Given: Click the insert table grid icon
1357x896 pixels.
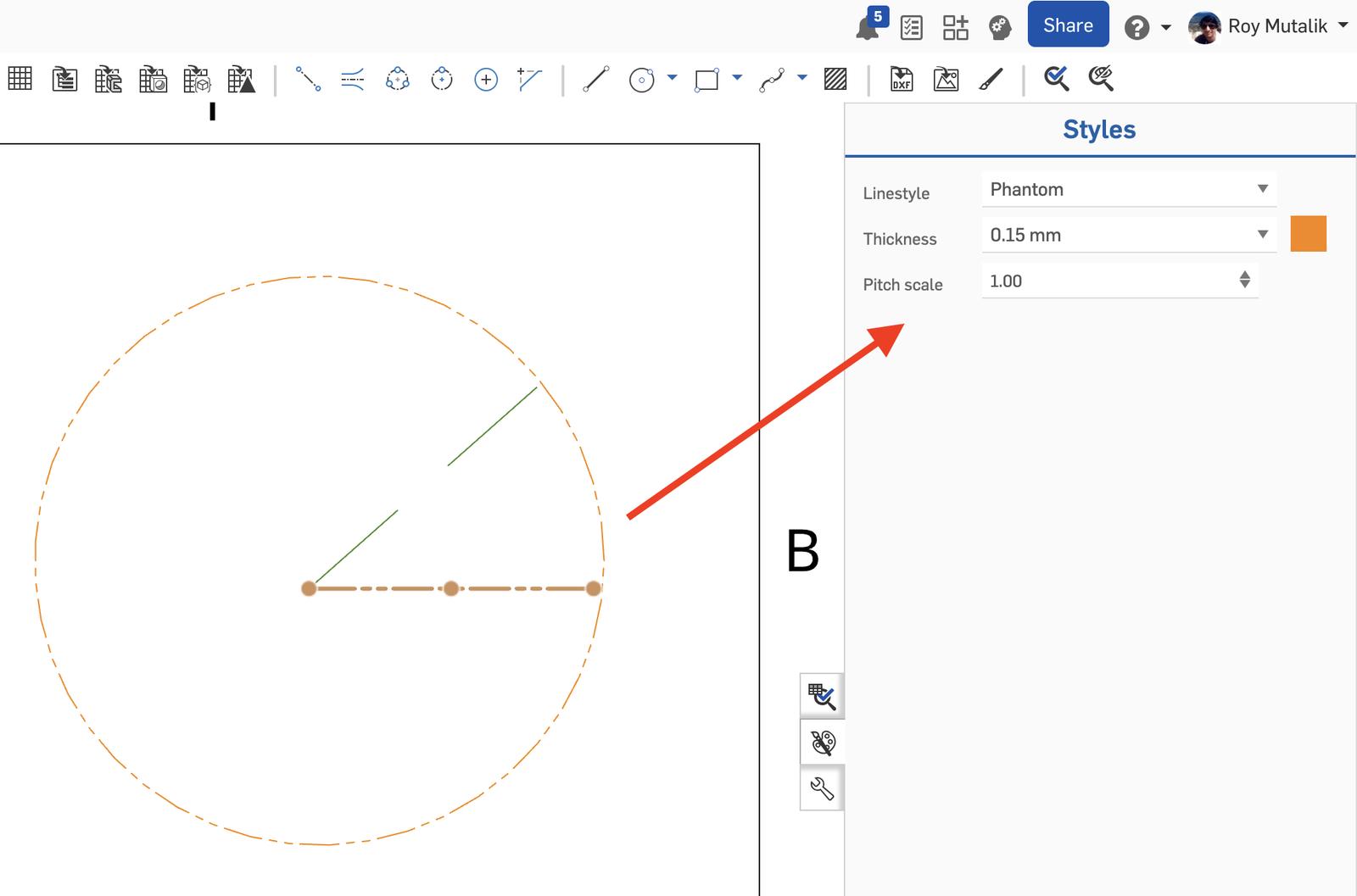Looking at the screenshot, I should point(20,79).
